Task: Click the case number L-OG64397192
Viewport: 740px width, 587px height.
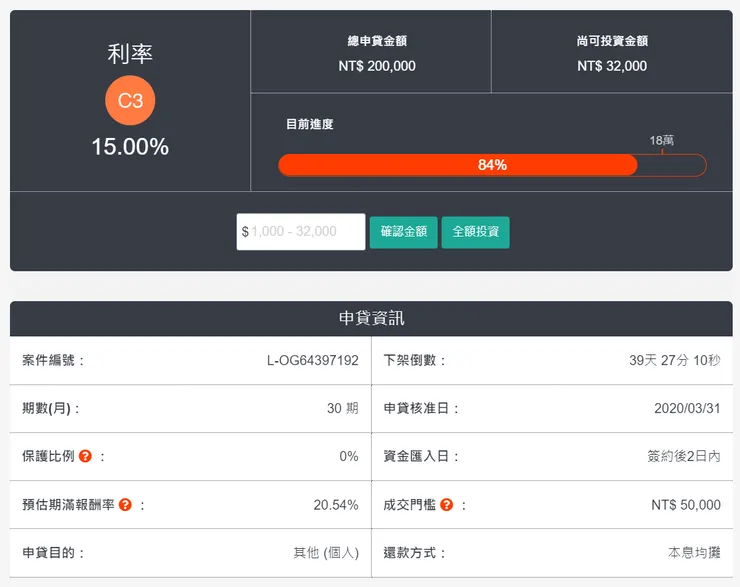Action: point(312,360)
